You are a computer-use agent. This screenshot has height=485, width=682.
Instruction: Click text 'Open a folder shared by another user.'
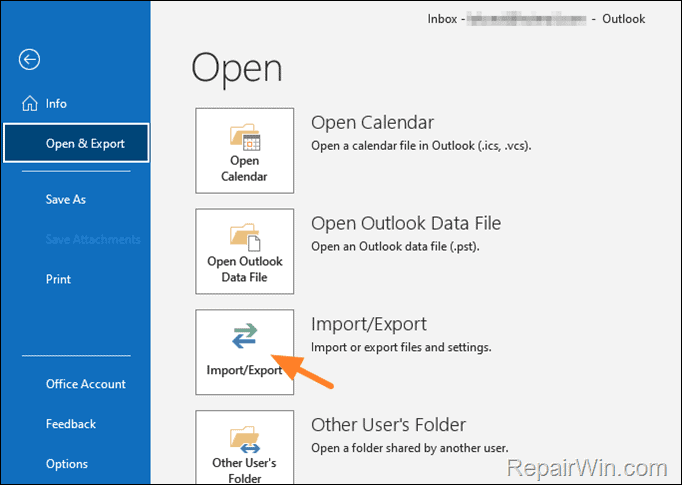[x=409, y=448]
